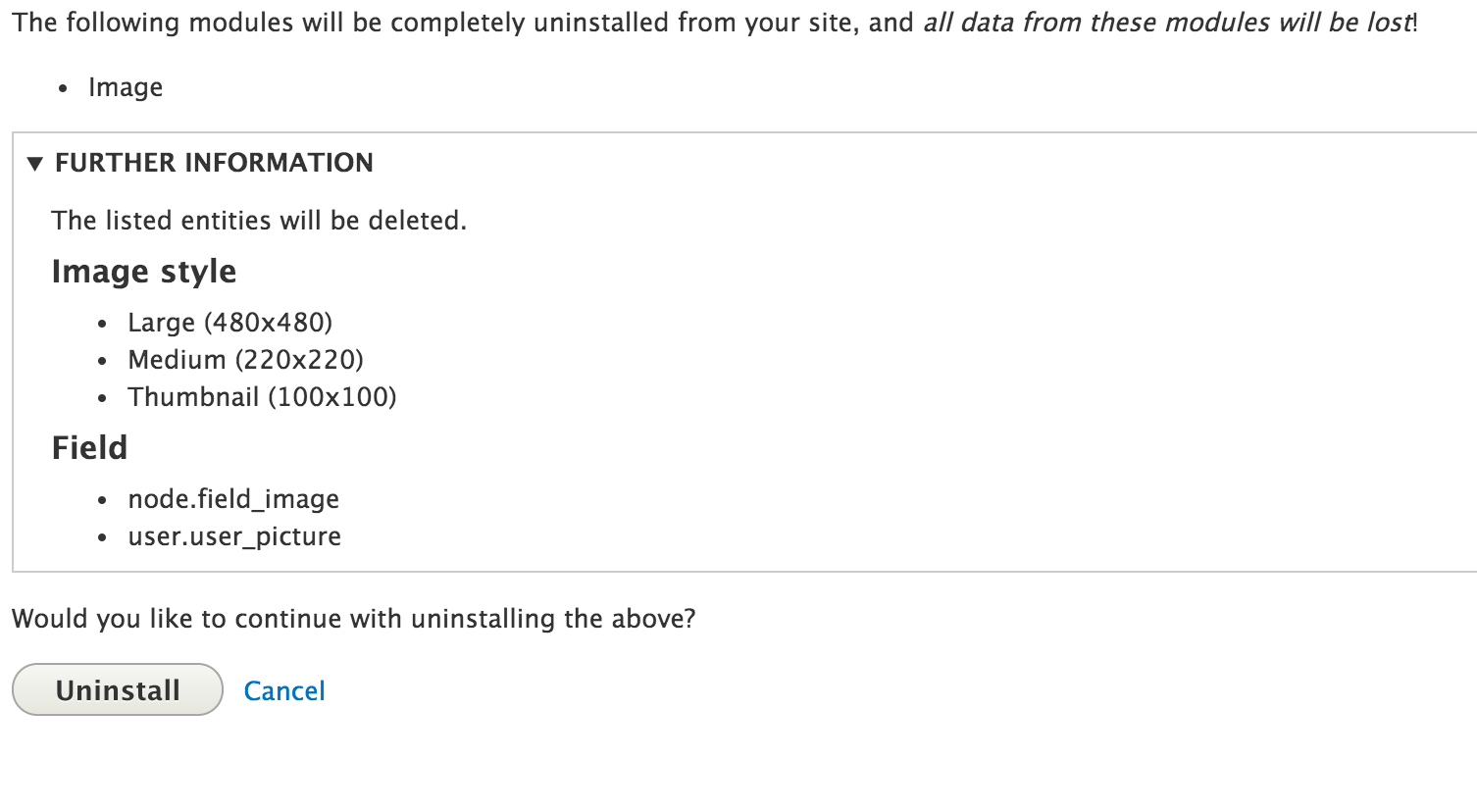The image size is (1477, 812).
Task: Cancel the module uninstall
Action: 284,690
